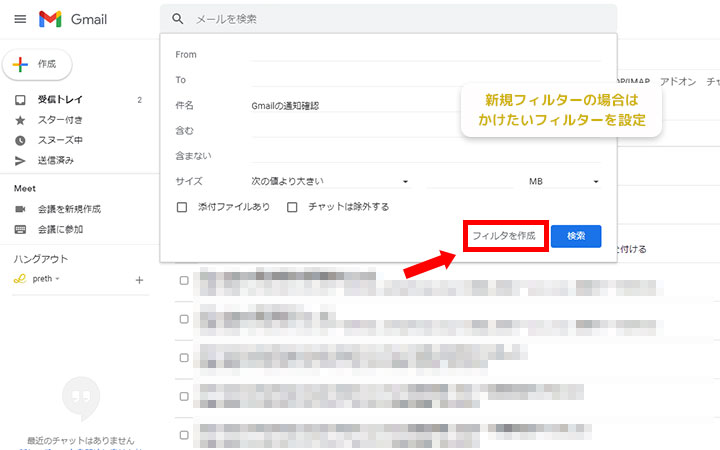Click the To input field
This screenshot has height=450, width=720.
tap(426, 80)
